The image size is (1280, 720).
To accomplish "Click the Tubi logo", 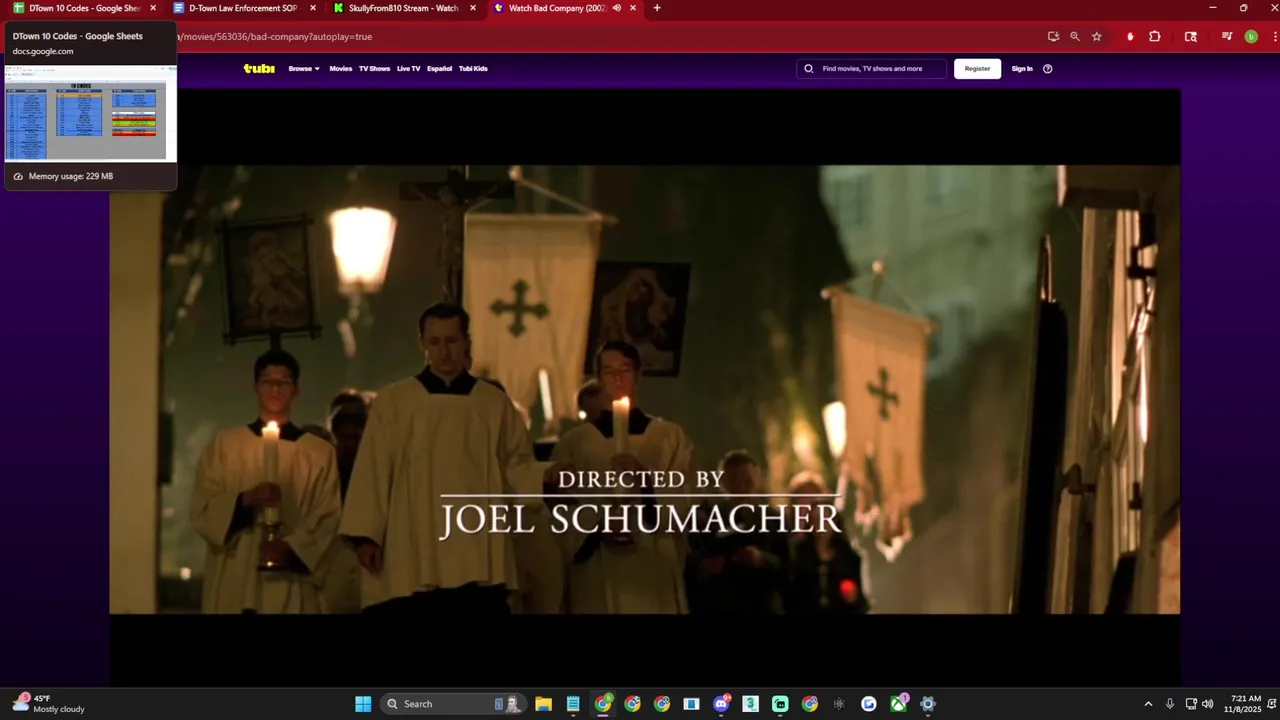I will [259, 69].
